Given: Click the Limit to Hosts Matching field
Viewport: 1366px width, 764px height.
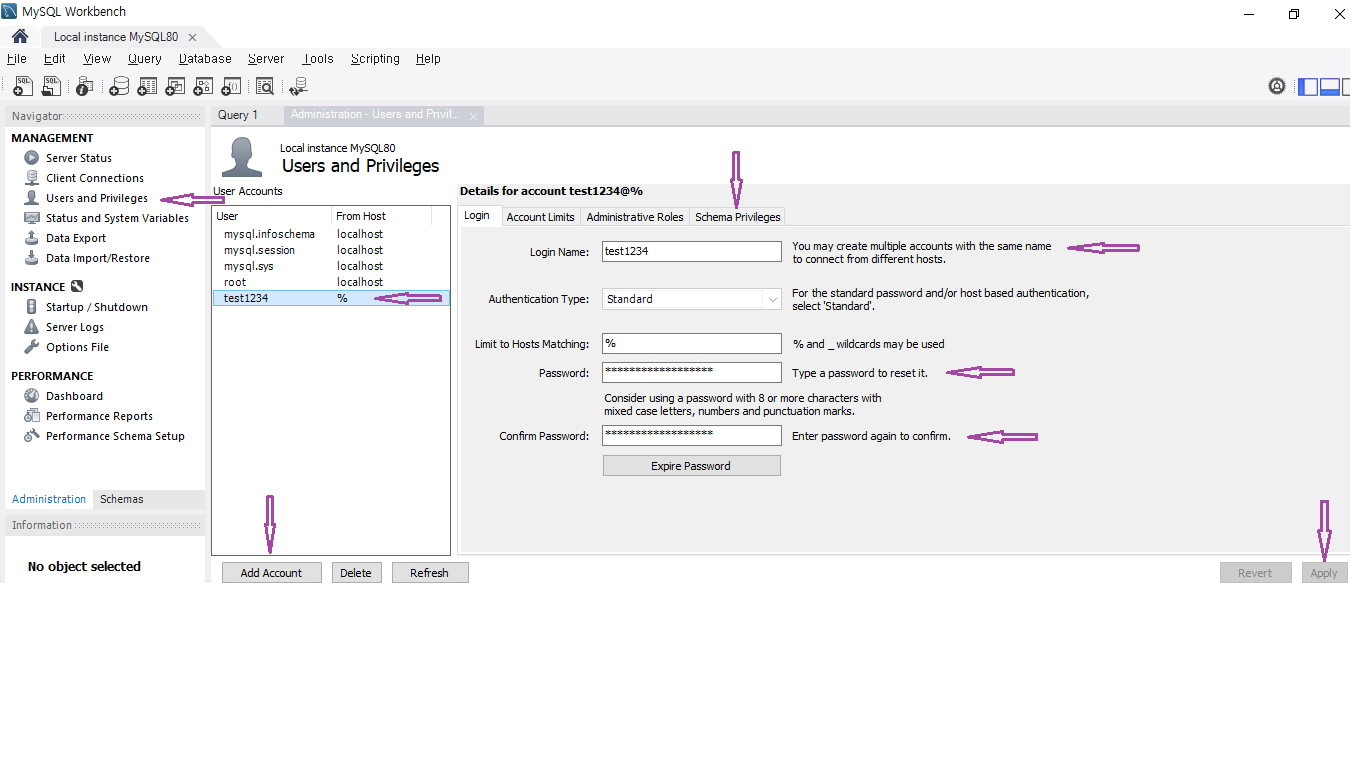Looking at the screenshot, I should tap(692, 343).
